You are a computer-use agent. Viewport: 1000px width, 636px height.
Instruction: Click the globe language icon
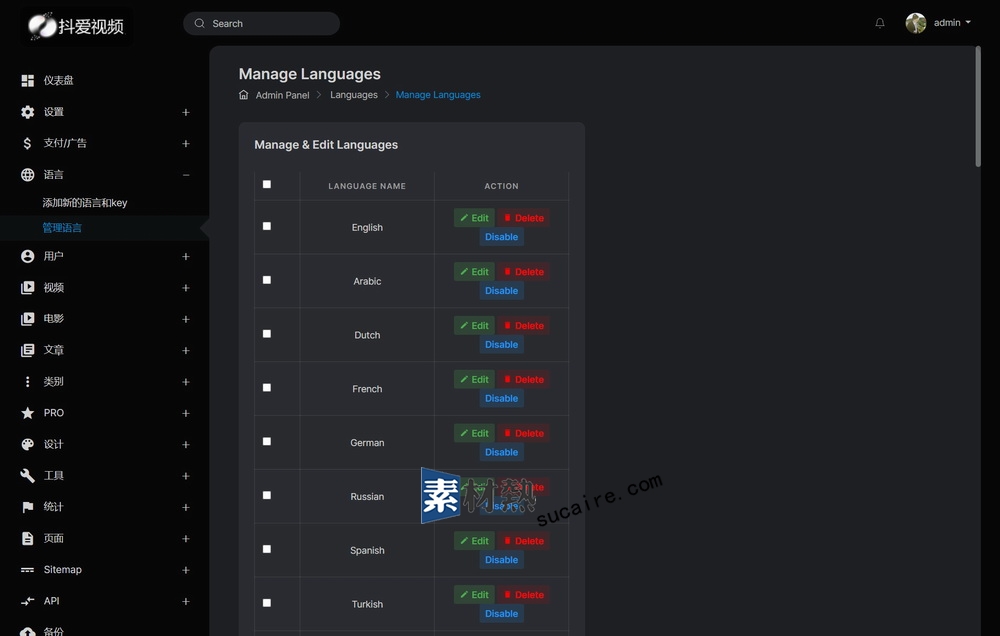click(27, 175)
